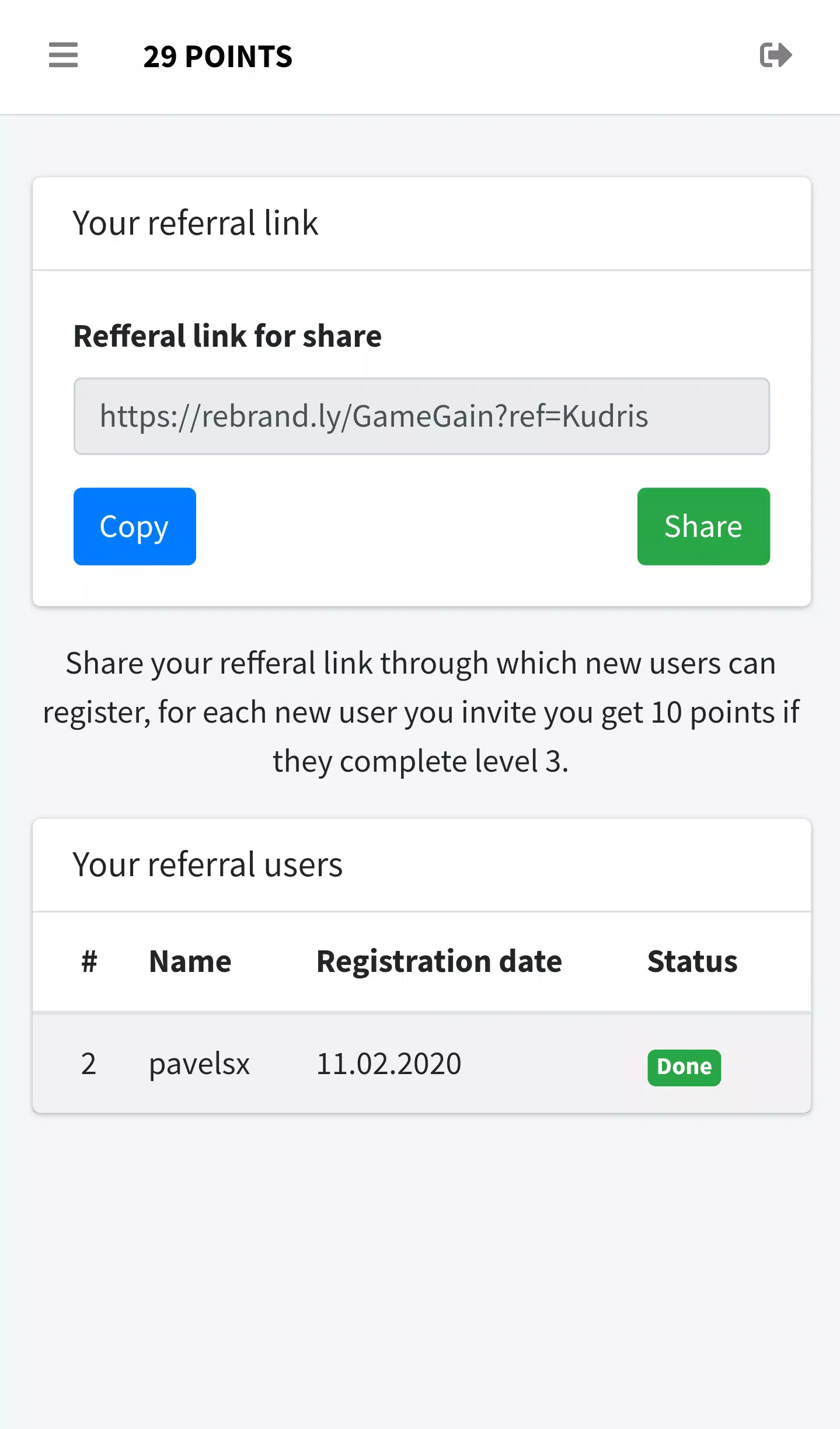Select the pavelsx name cell
840x1429 pixels.
(200, 1064)
